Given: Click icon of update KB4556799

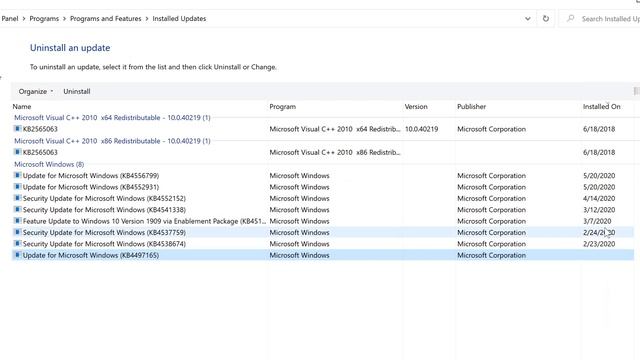Looking at the screenshot, I should click(x=17, y=175).
